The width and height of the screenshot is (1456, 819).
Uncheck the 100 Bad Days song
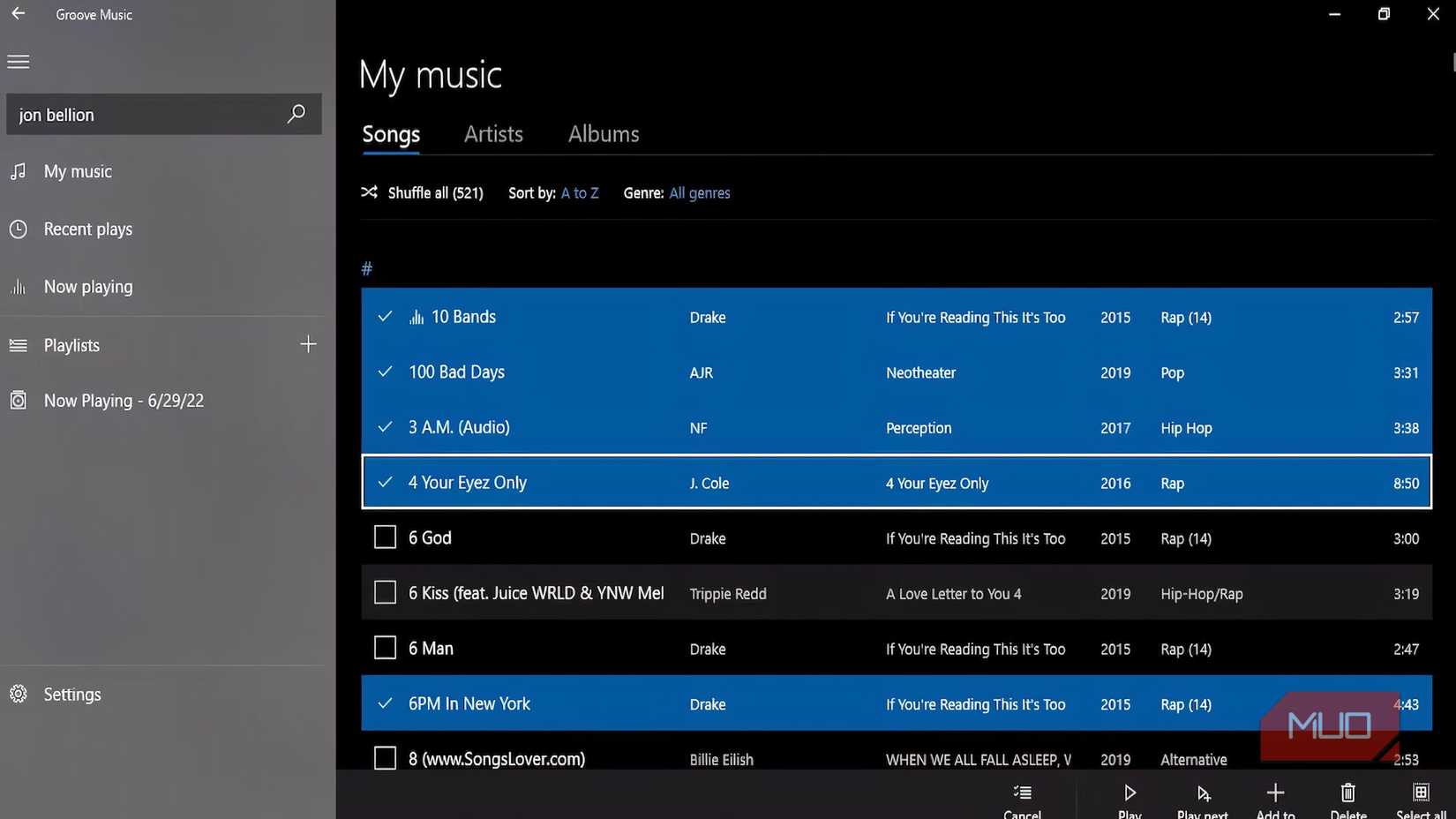click(385, 372)
